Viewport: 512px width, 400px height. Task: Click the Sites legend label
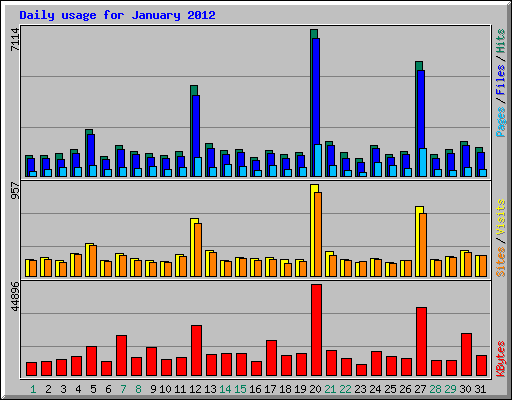(x=501, y=262)
